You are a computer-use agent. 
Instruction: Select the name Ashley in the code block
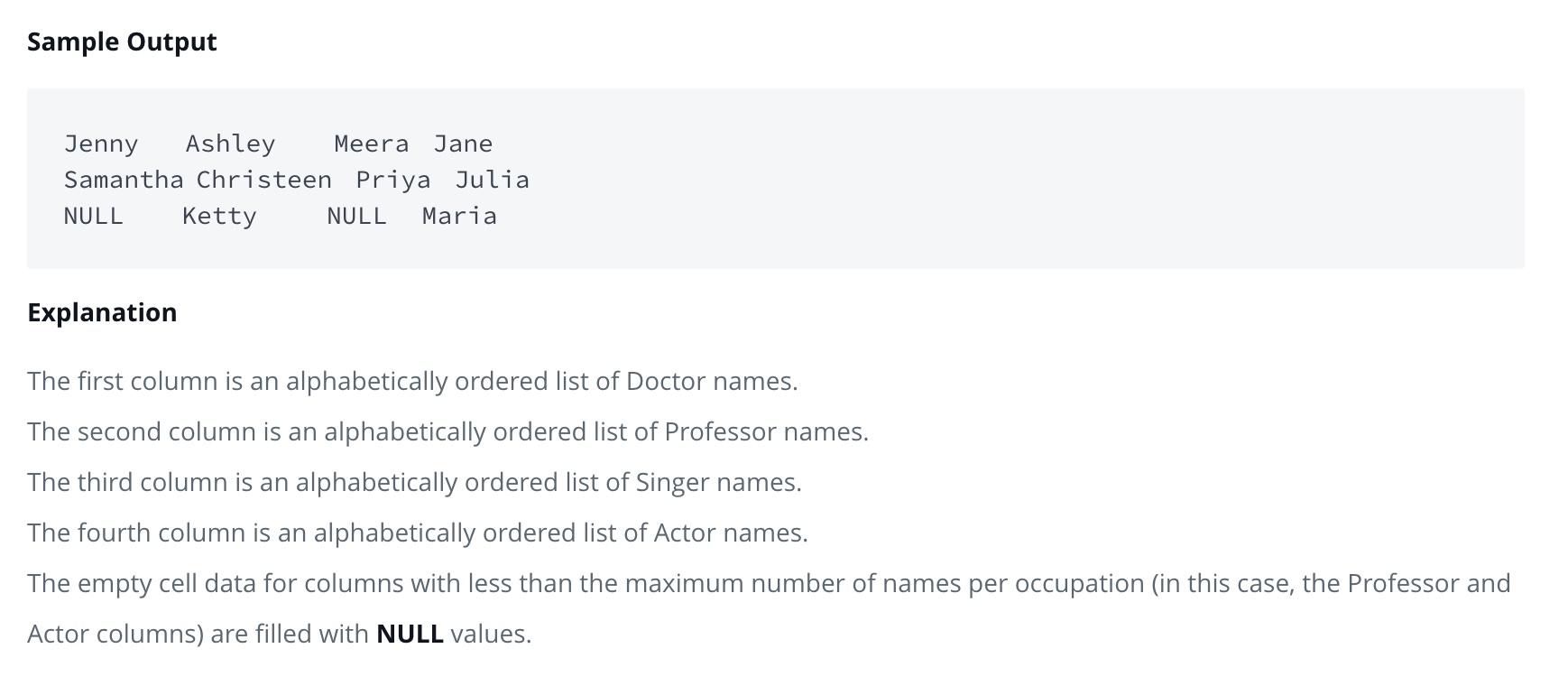point(230,144)
